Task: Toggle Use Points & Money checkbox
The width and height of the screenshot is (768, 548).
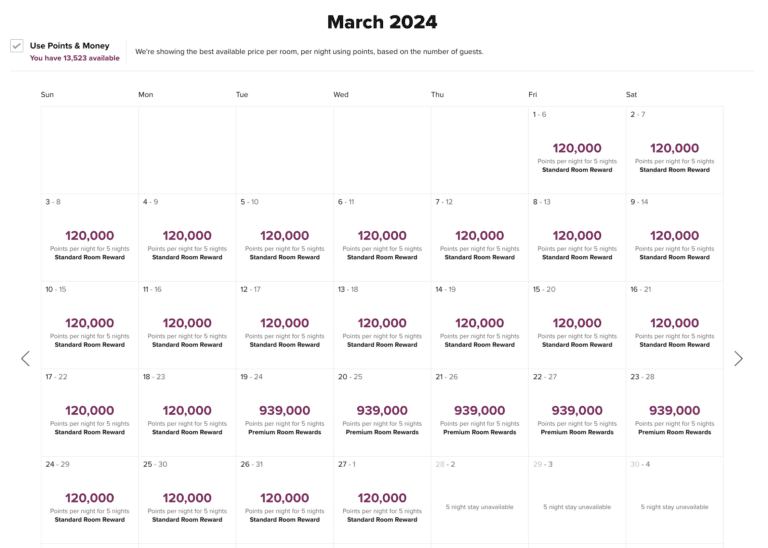Action: pos(17,46)
